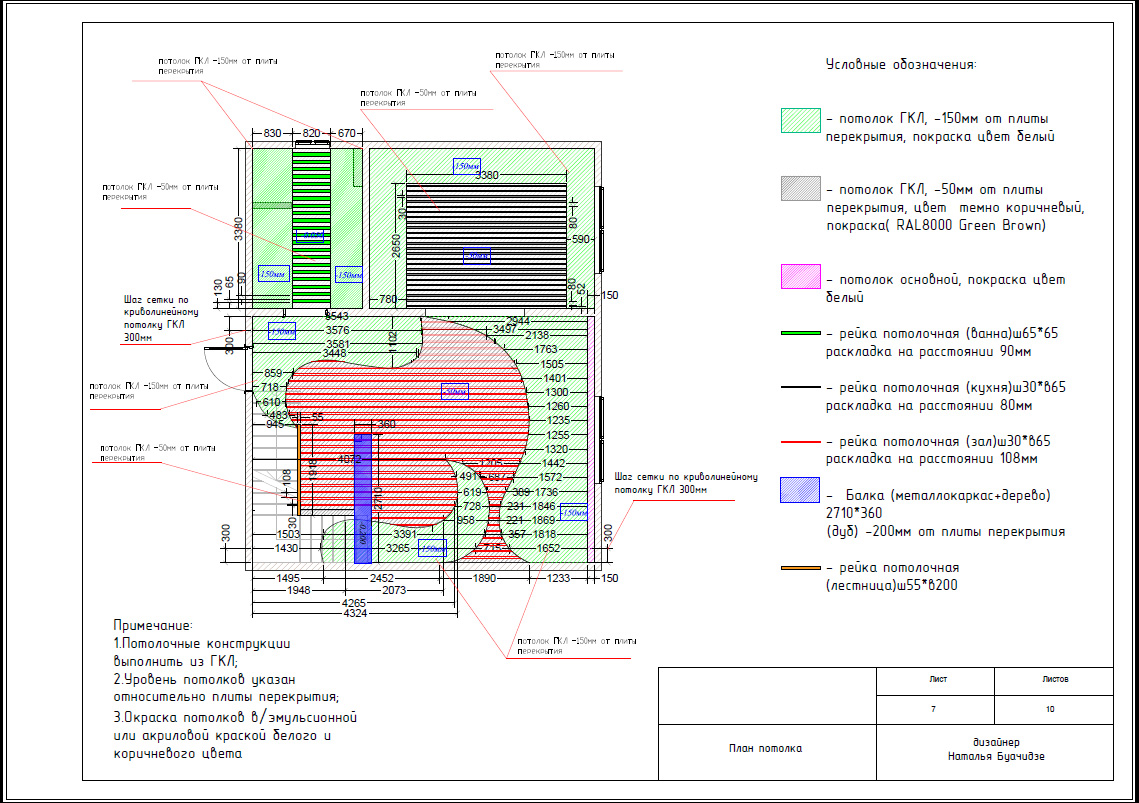Select the red ceiling rail legend line
1139x803 pixels.
pyautogui.click(x=800, y=441)
